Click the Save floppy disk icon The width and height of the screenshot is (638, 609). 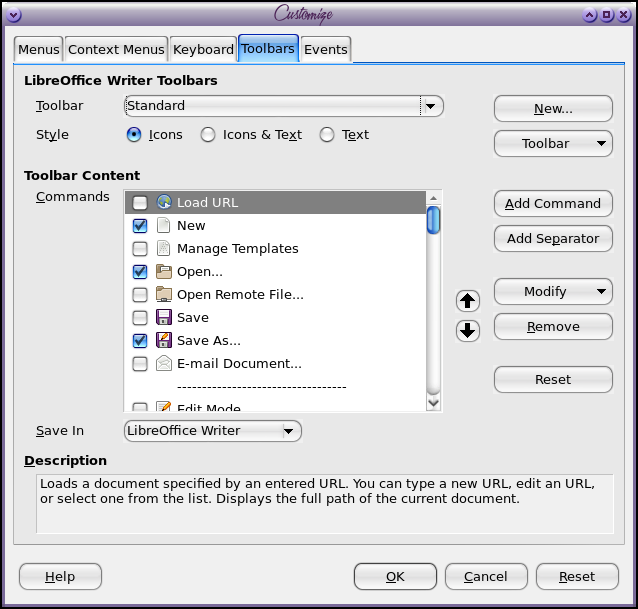(x=164, y=317)
